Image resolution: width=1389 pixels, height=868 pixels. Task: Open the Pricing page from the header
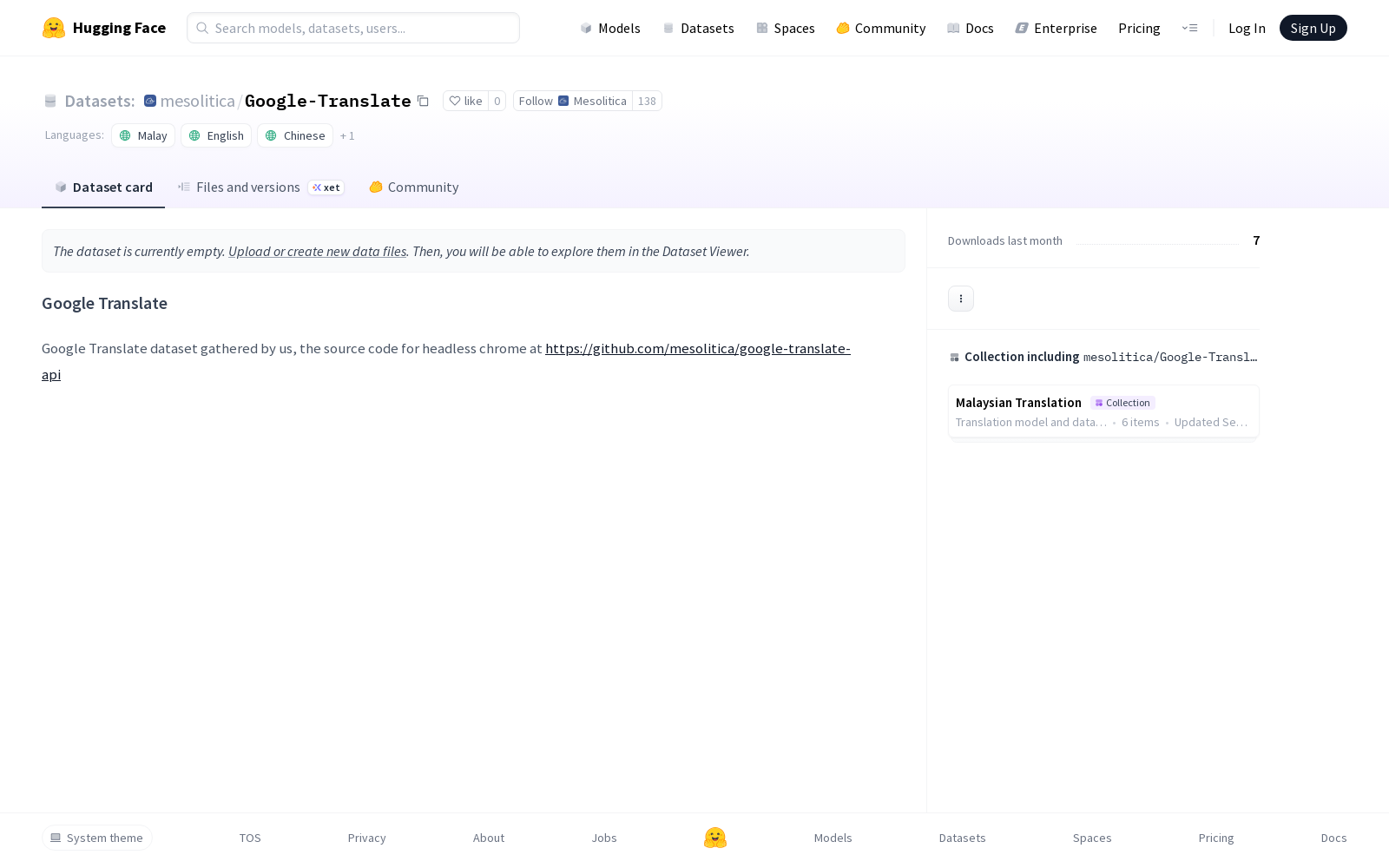pos(1139,28)
